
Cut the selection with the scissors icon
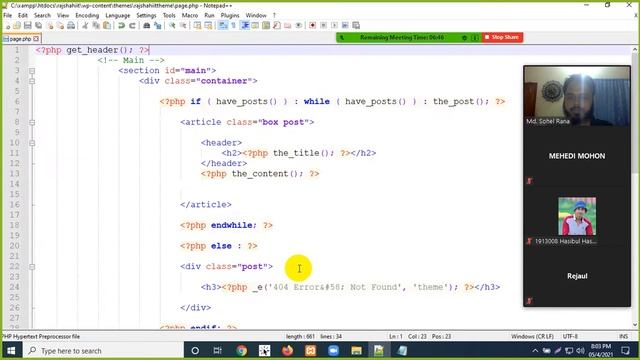85,26
